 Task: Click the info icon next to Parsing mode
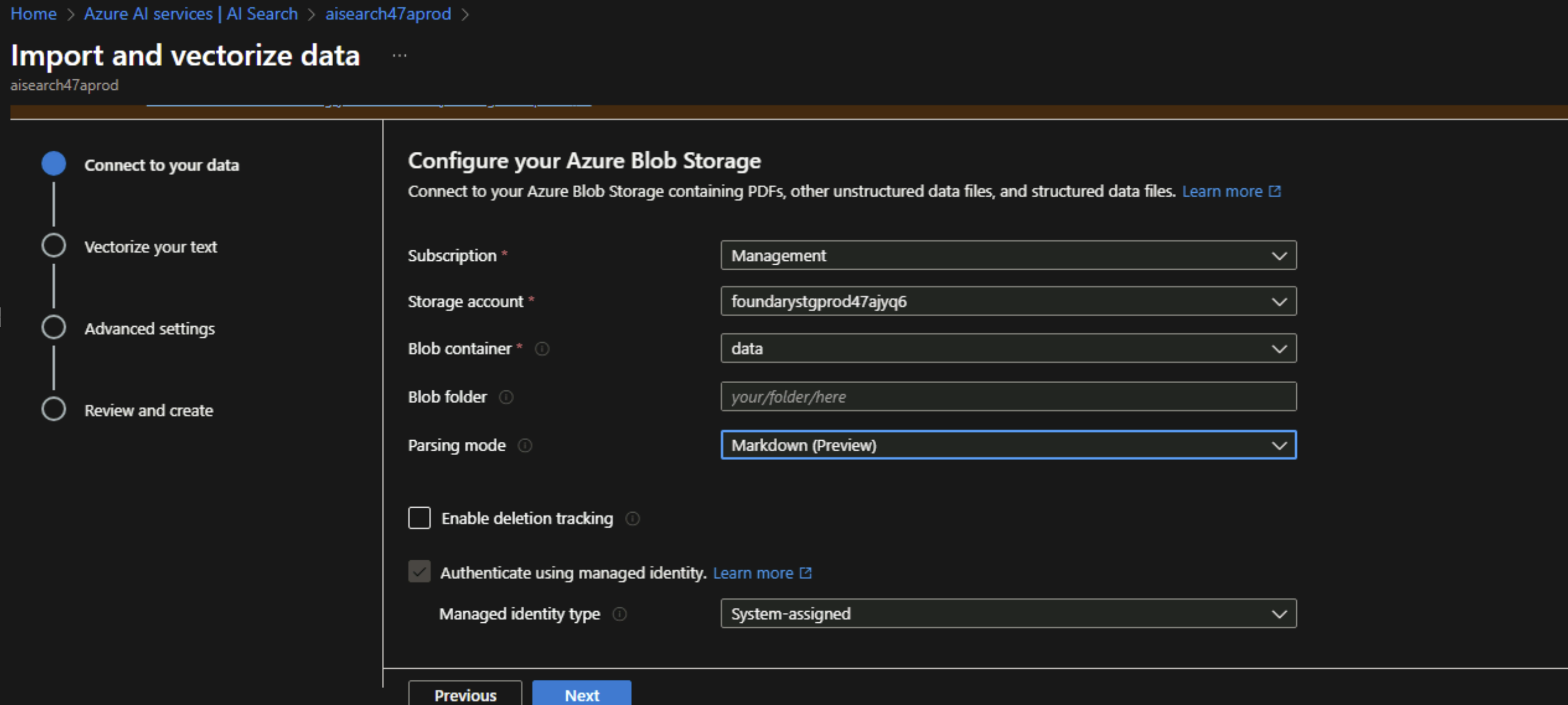pyautogui.click(x=525, y=446)
